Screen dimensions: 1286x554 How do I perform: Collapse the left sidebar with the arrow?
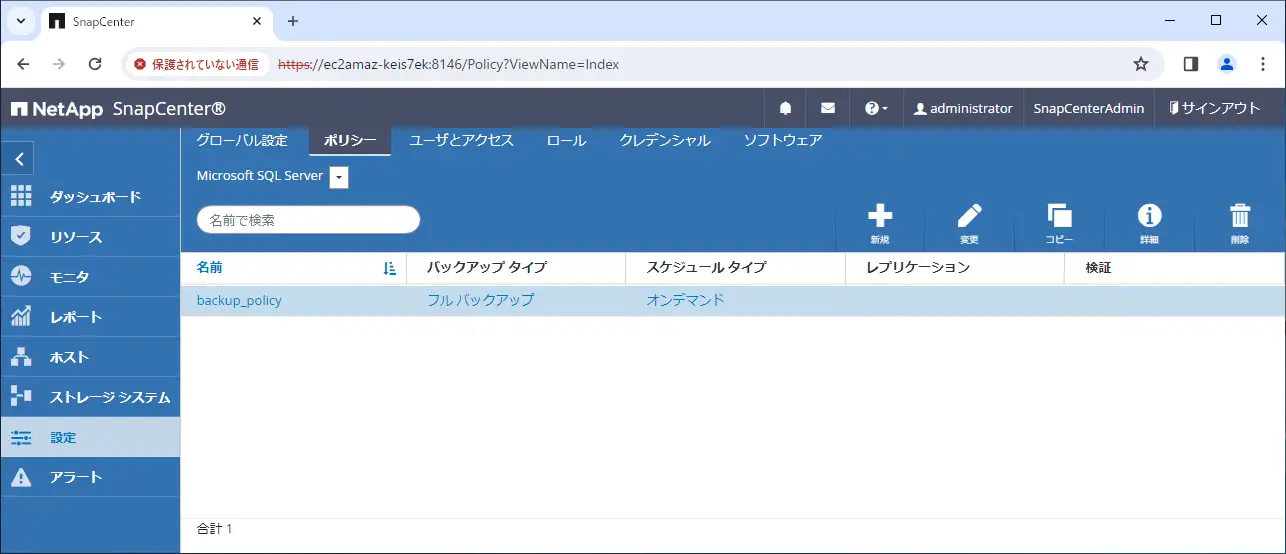pyautogui.click(x=19, y=159)
